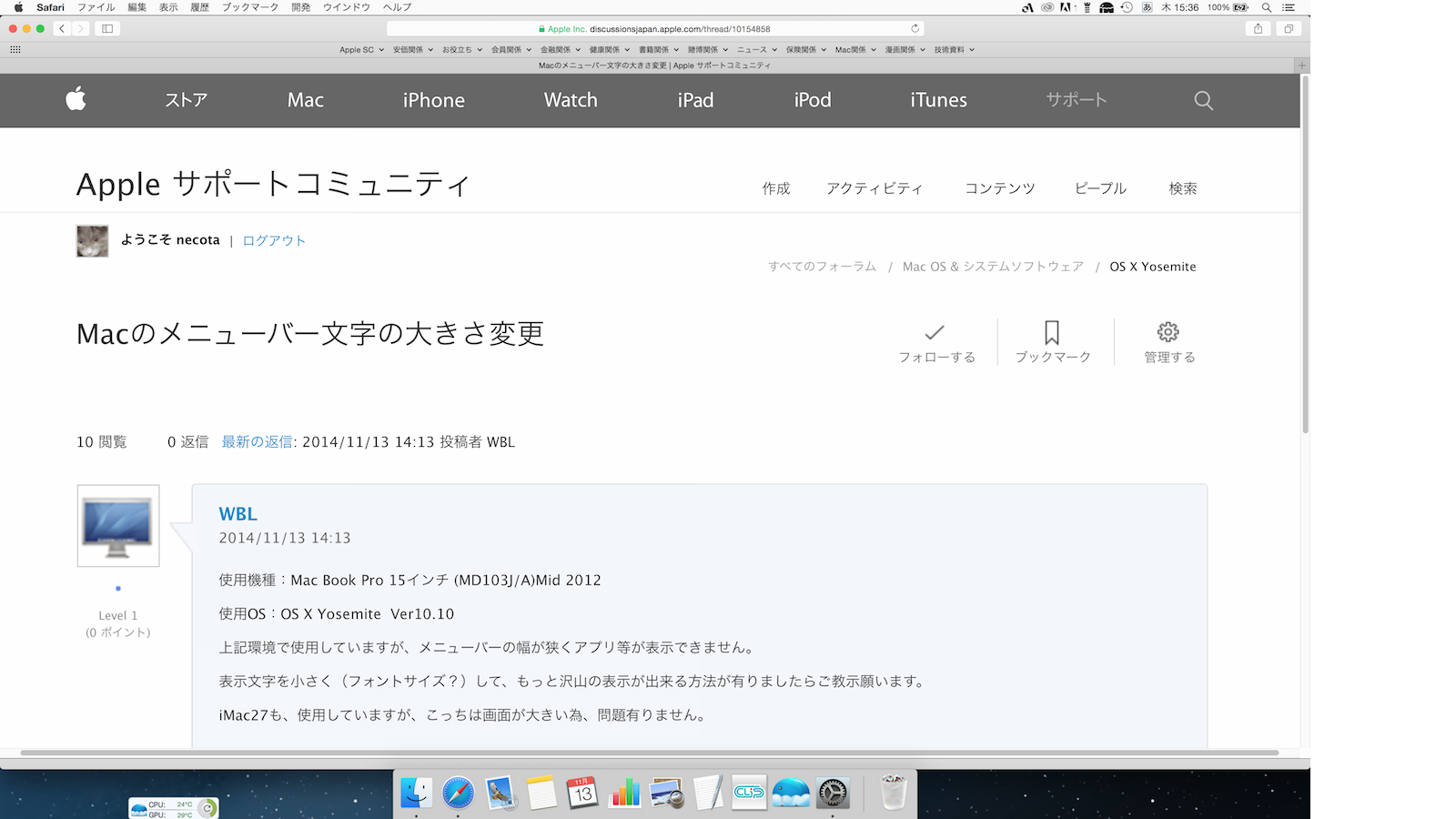The width and height of the screenshot is (1456, 819).
Task: Open the 管理する gear icon
Action: point(1168,331)
